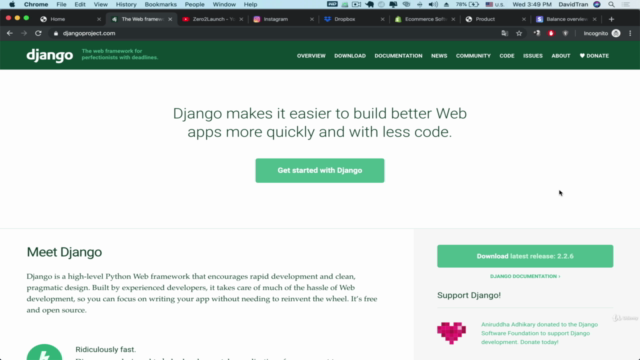This screenshot has height=360, width=640.
Task: Go to the Download nav link
Action: tap(350, 56)
